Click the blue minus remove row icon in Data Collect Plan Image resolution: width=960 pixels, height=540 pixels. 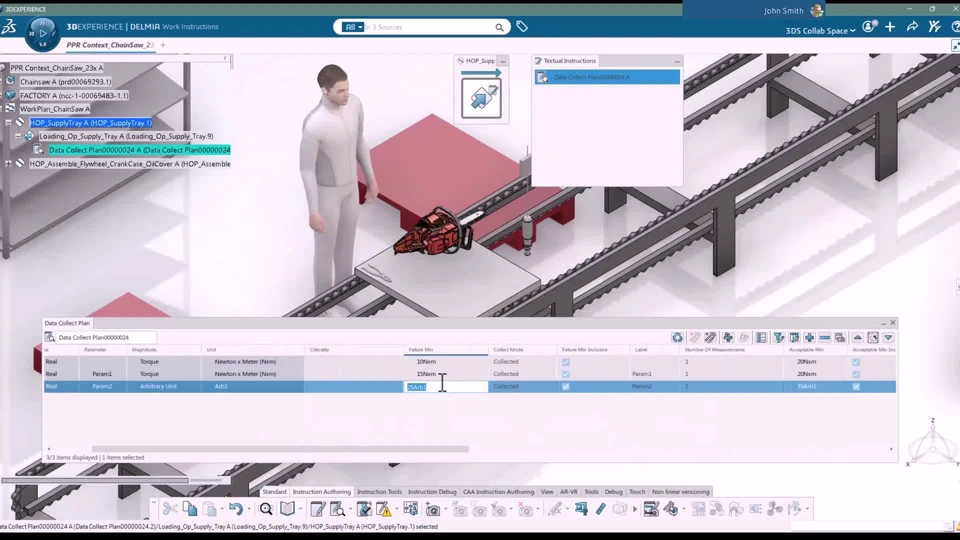click(x=825, y=337)
